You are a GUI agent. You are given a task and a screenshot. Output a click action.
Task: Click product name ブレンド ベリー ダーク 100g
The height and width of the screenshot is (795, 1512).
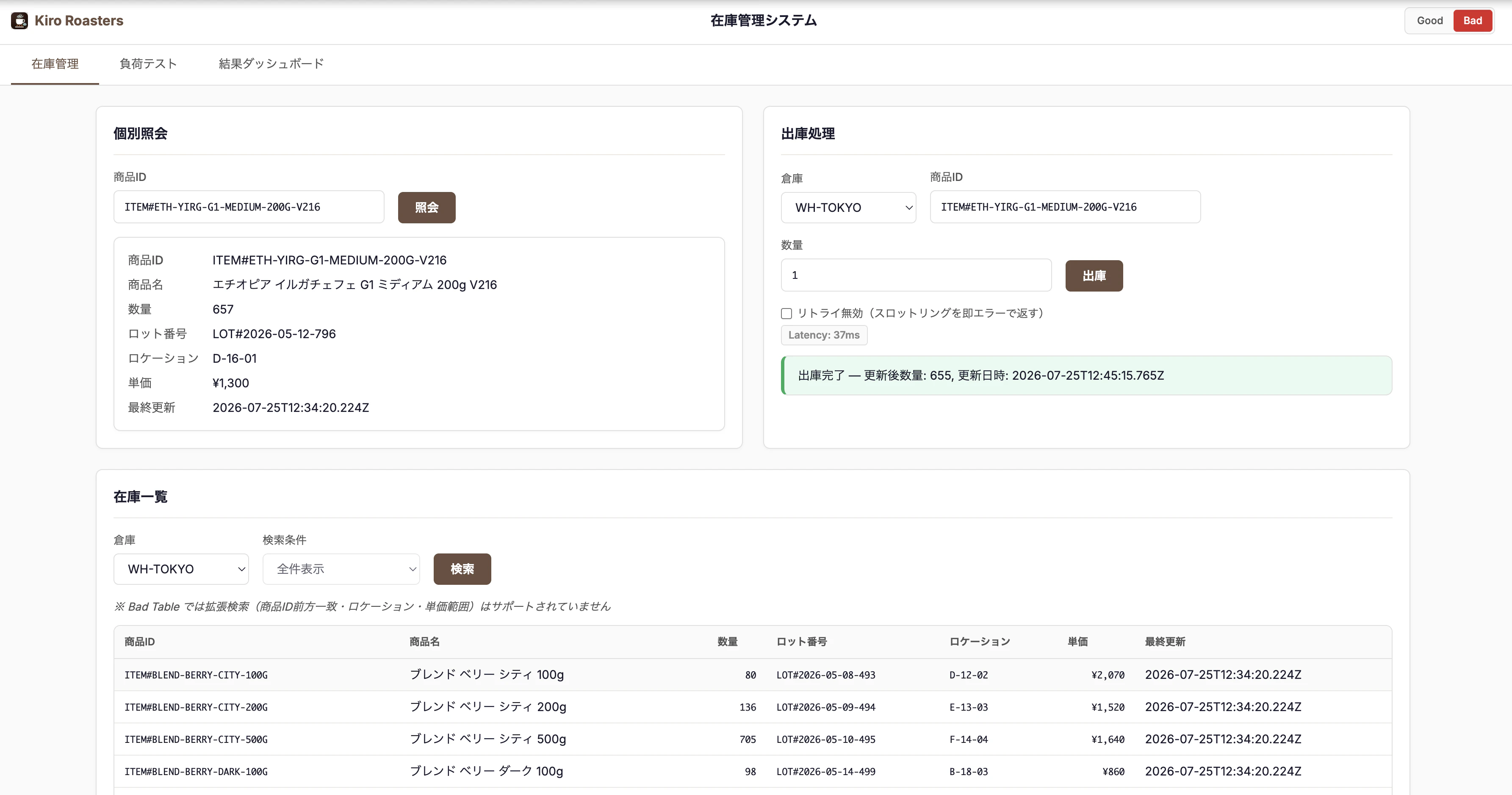pyautogui.click(x=486, y=772)
